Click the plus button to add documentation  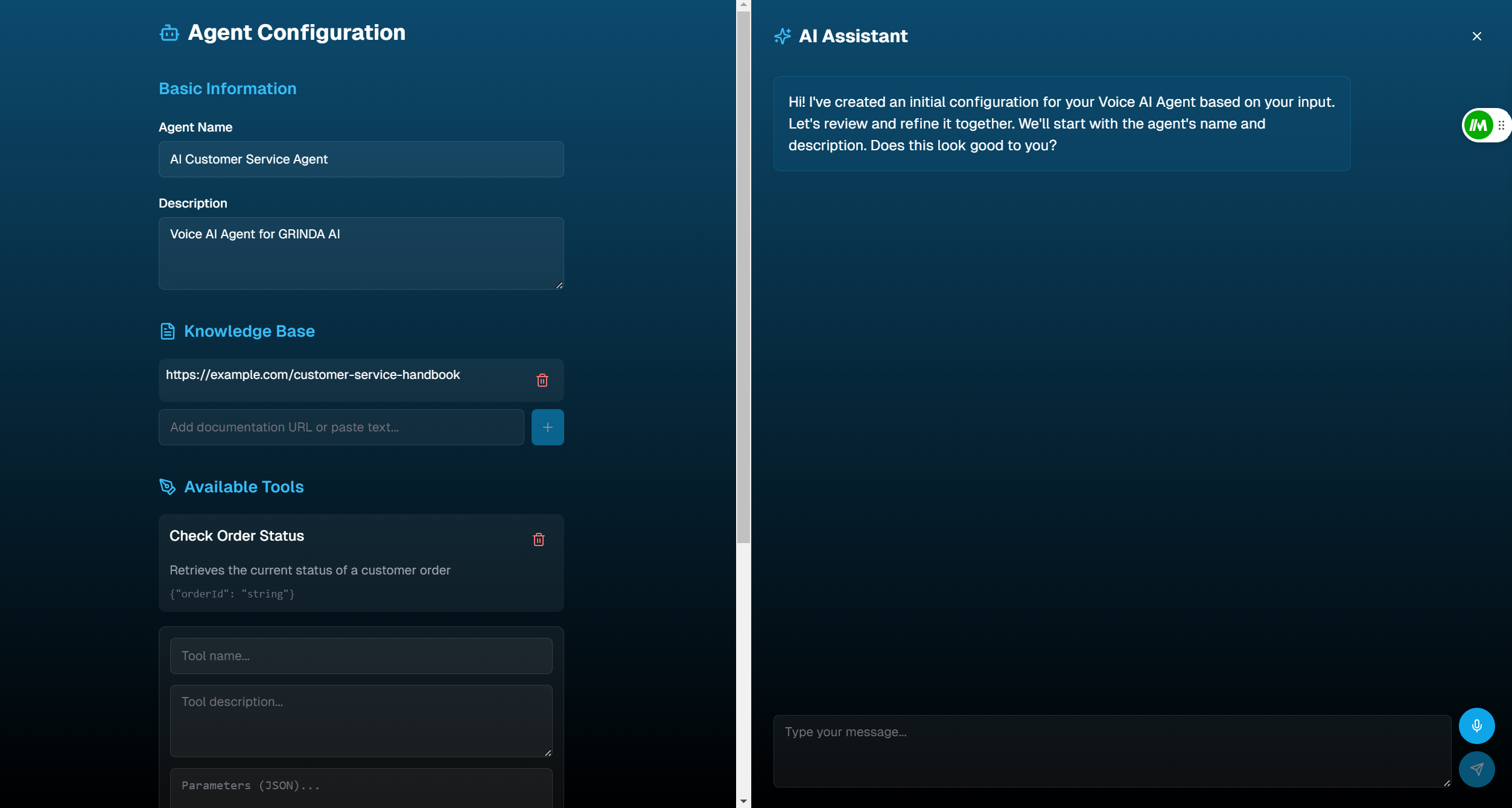coord(547,427)
